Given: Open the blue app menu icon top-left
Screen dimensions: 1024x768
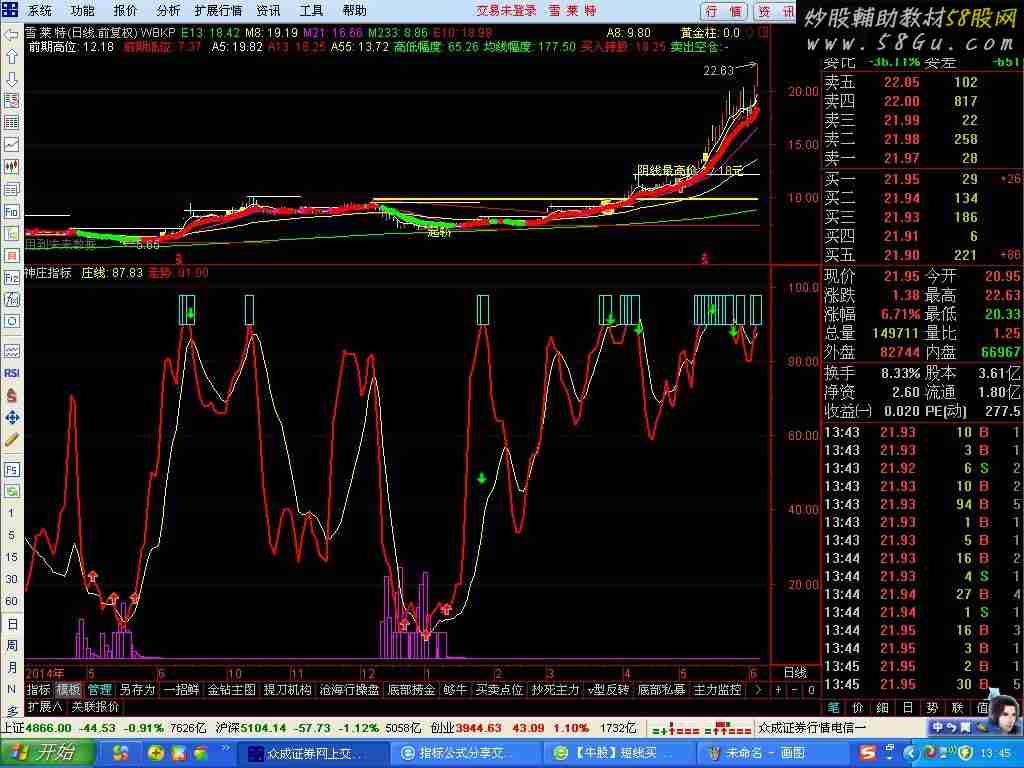Looking at the screenshot, I should tap(10, 10).
